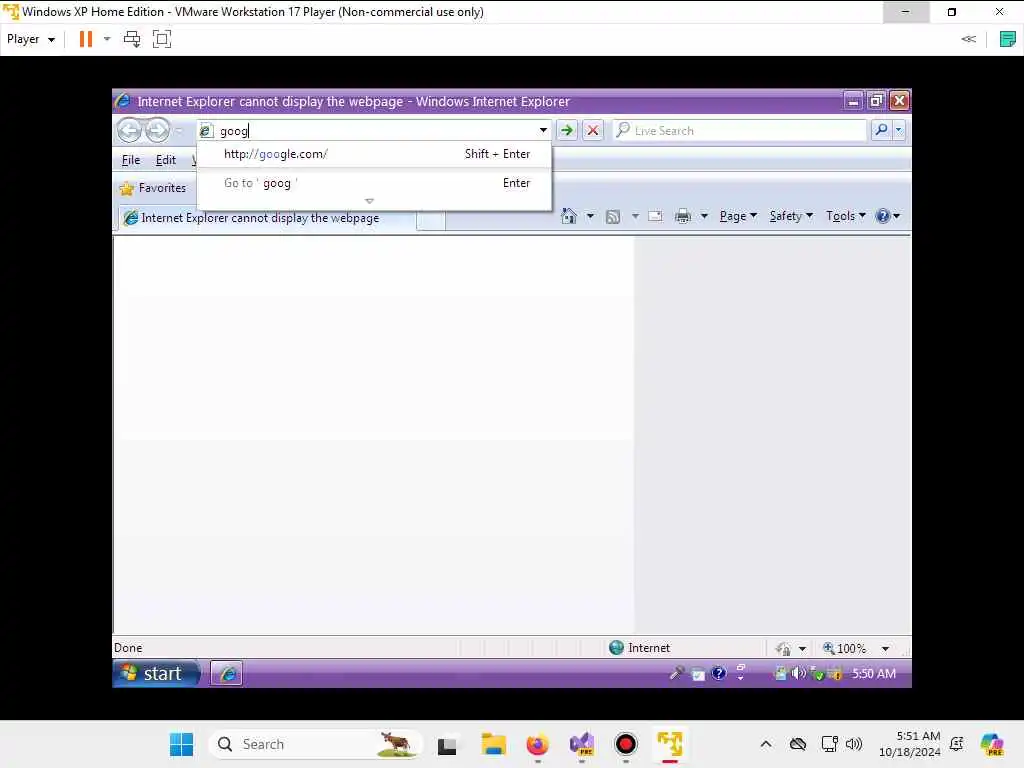The image size is (1024, 768).
Task: Show hidden icons chevron in Windows 11 tray
Action: coord(766,744)
